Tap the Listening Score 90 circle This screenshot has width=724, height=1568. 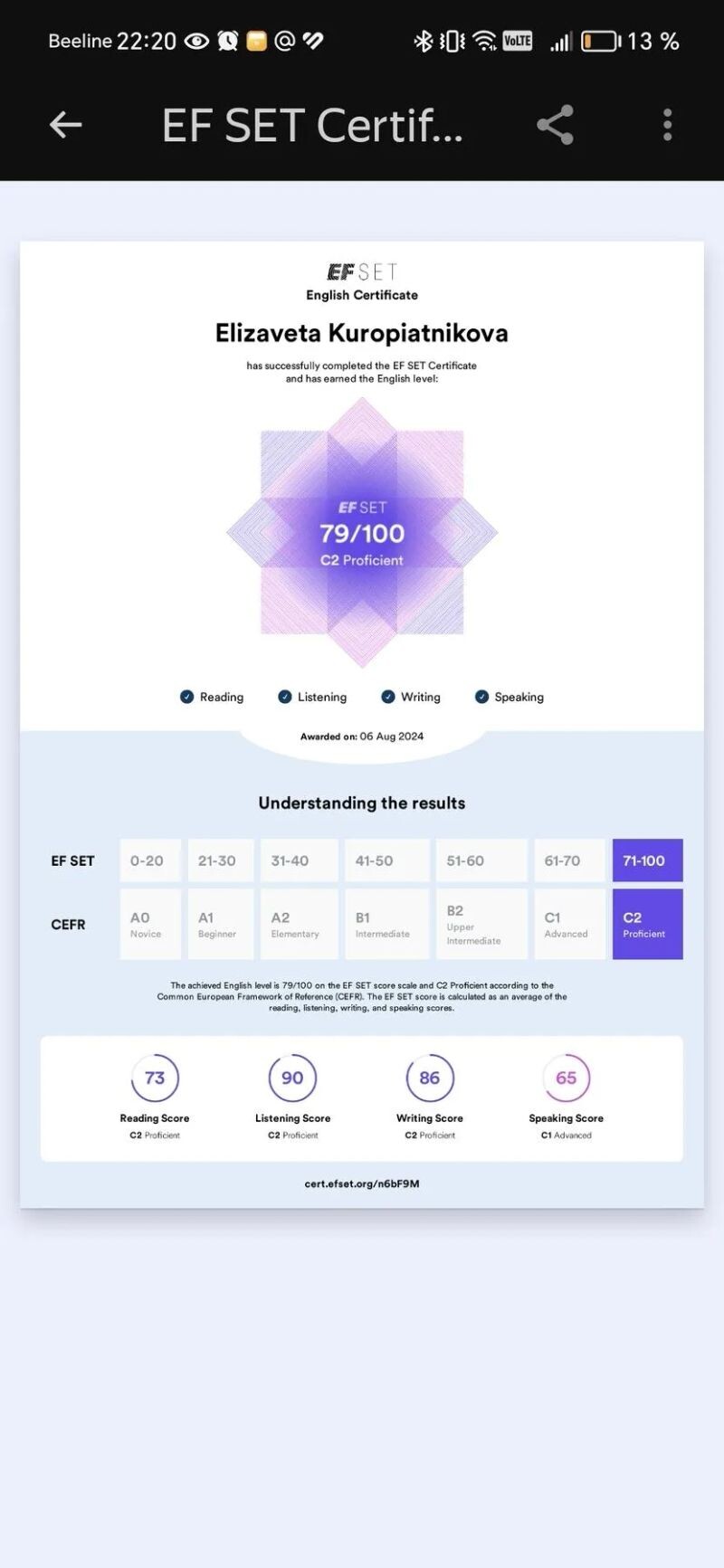[x=292, y=1078]
